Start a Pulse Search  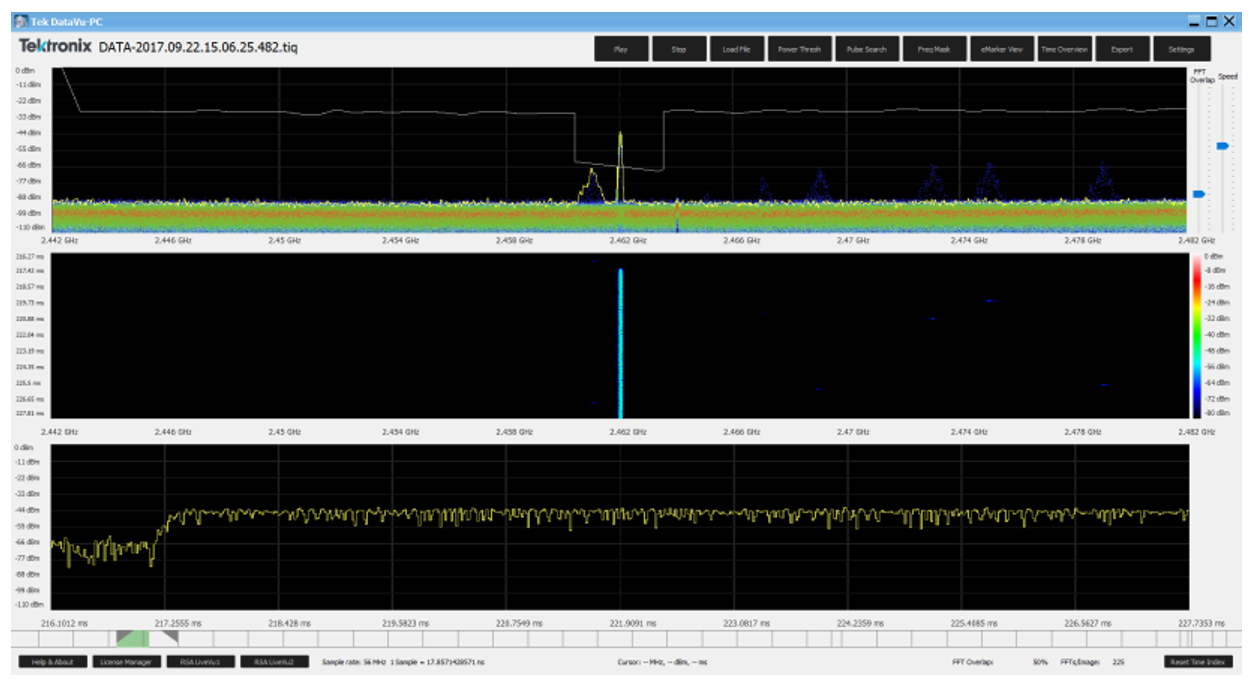[x=865, y=47]
